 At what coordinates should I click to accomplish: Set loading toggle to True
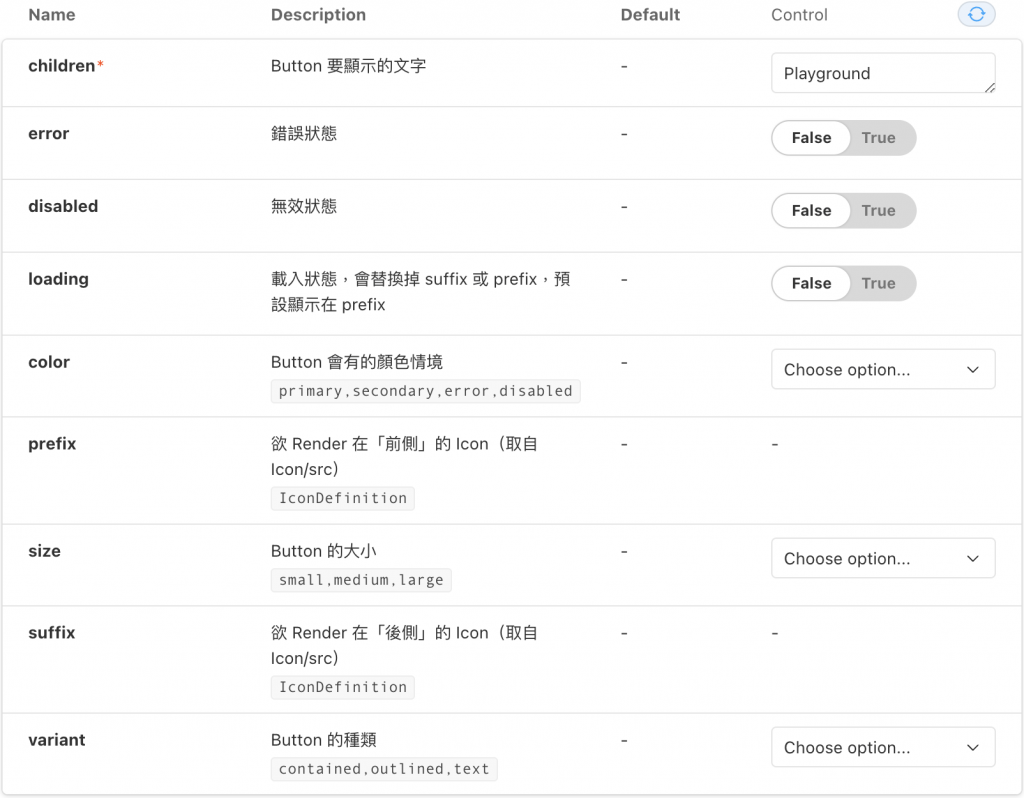(x=878, y=284)
